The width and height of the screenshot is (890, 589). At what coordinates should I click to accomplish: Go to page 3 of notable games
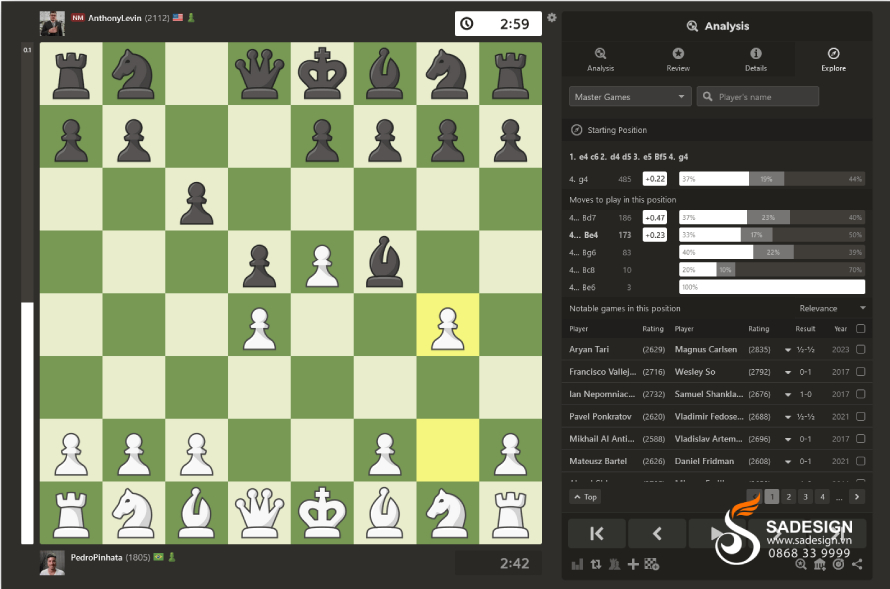(805, 497)
